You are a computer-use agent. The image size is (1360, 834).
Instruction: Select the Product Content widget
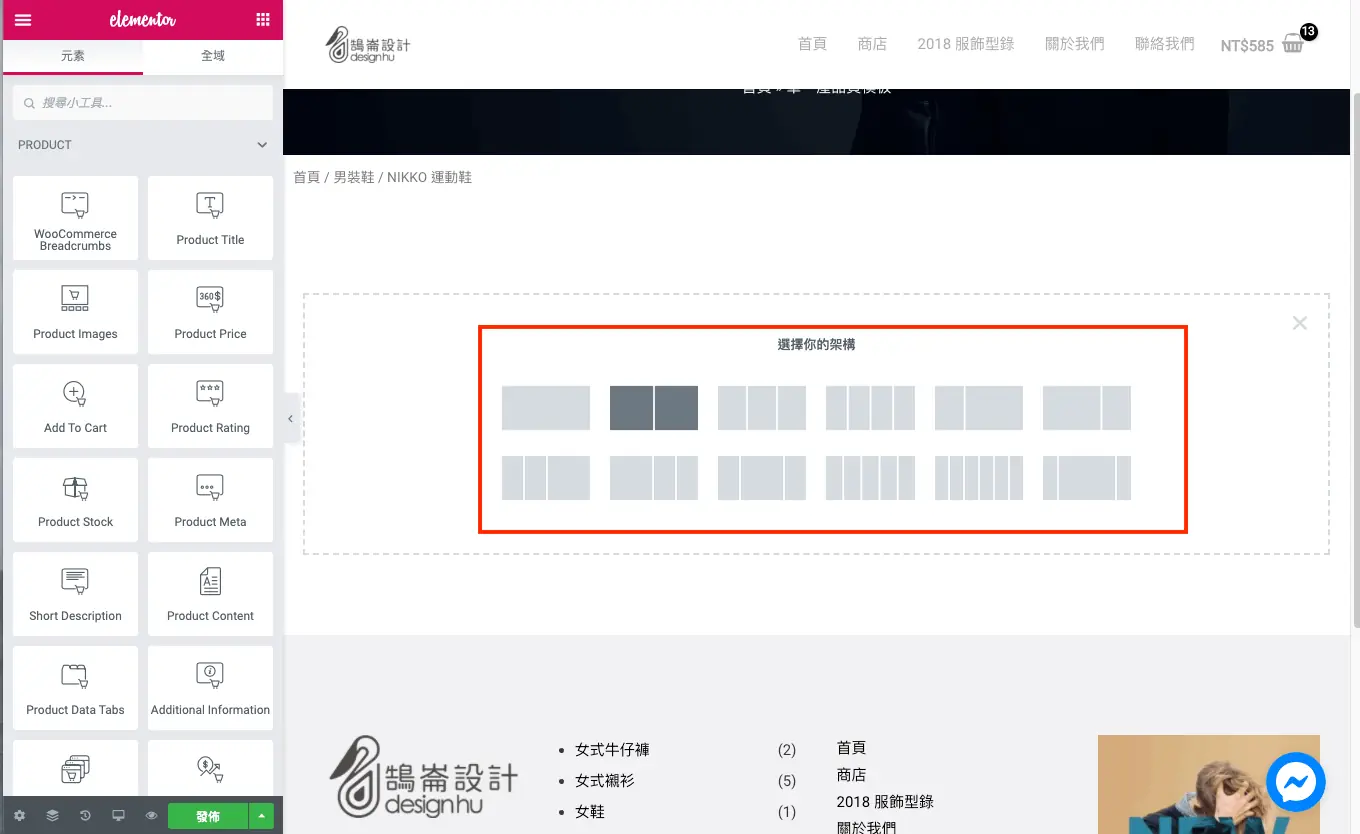(x=210, y=594)
